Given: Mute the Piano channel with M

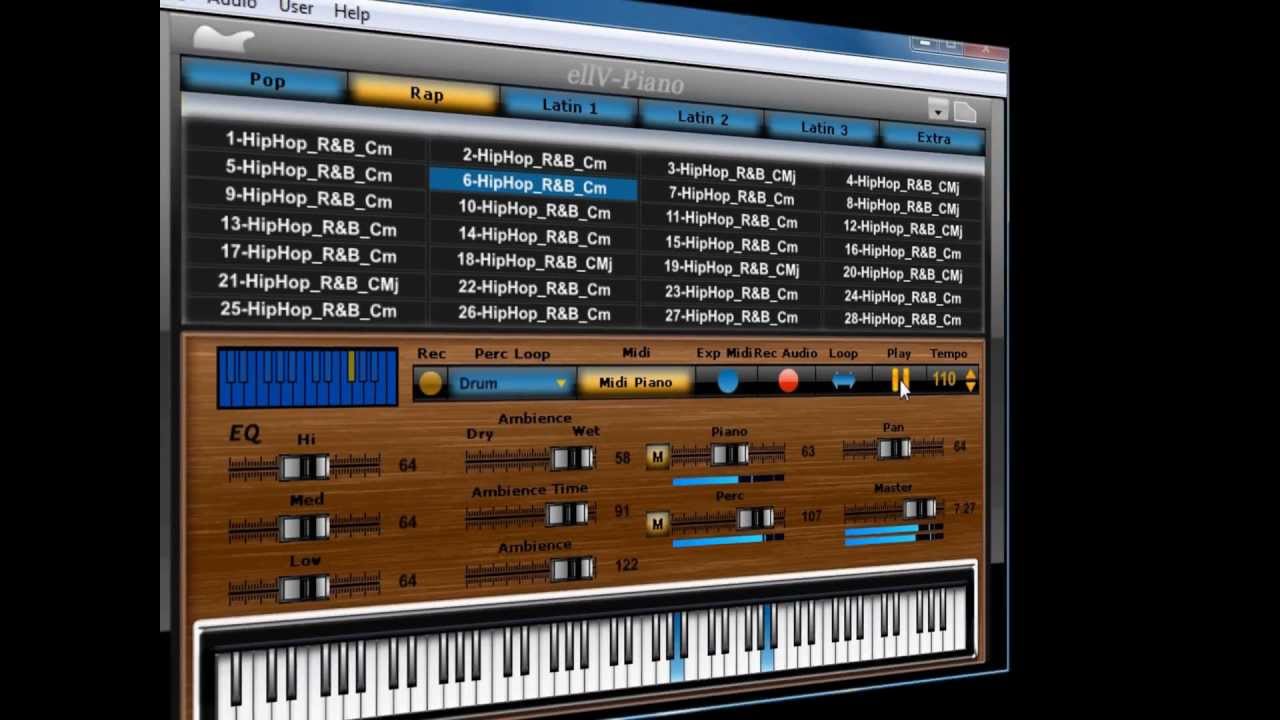Looking at the screenshot, I should tap(657, 457).
